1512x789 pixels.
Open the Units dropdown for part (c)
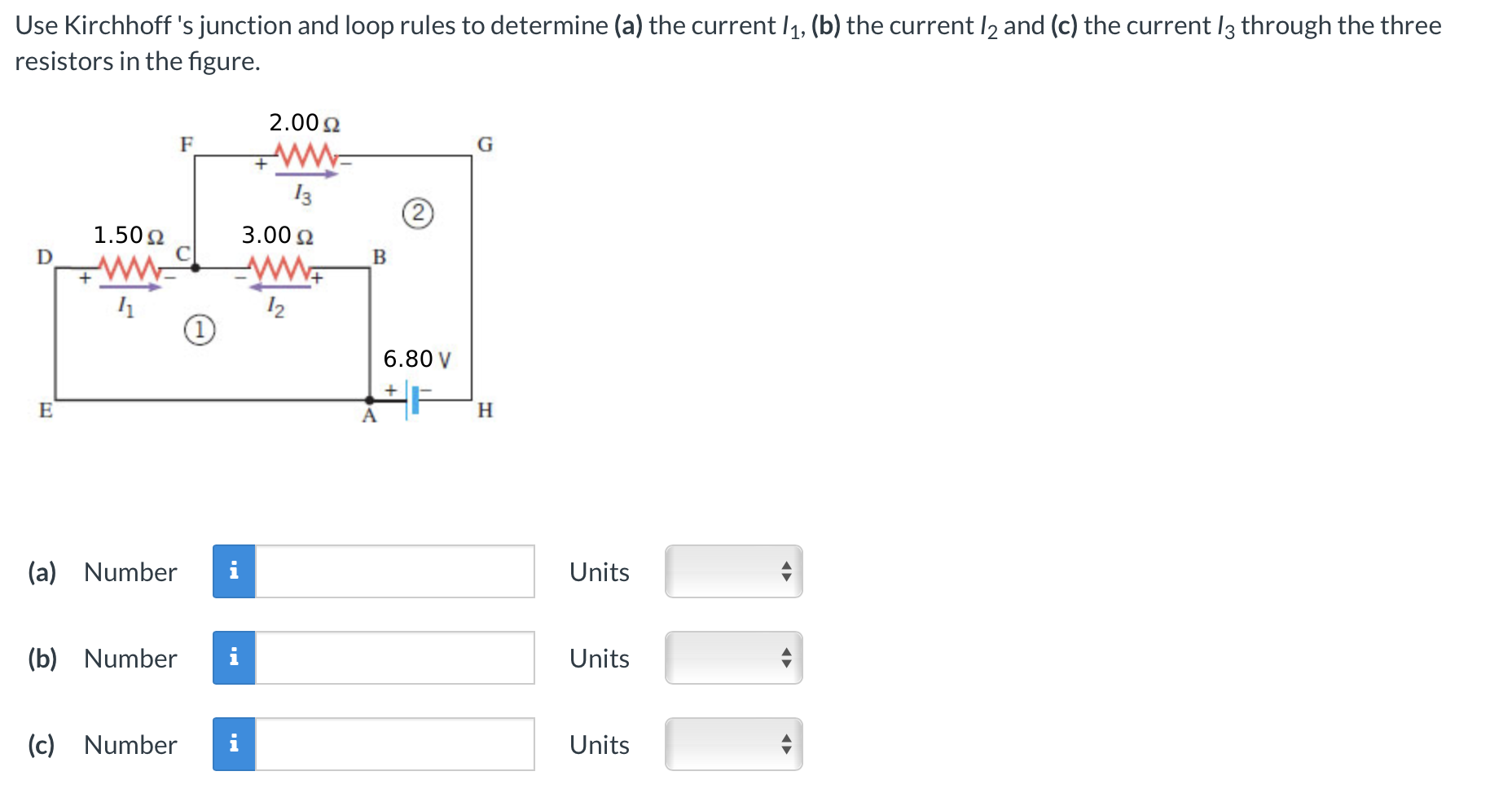(x=732, y=744)
